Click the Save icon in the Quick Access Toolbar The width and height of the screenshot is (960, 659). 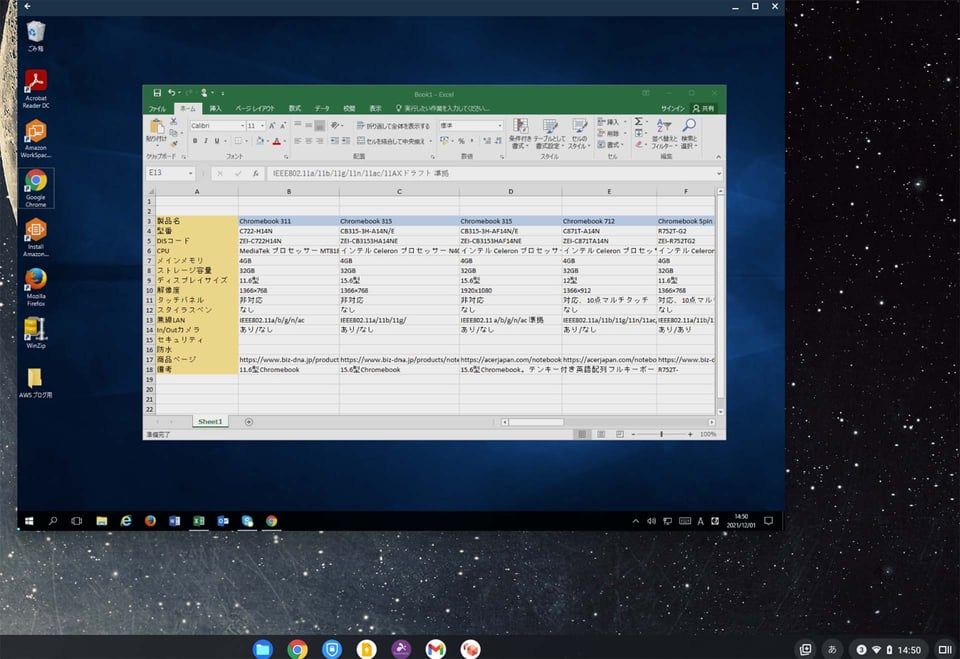(x=157, y=90)
